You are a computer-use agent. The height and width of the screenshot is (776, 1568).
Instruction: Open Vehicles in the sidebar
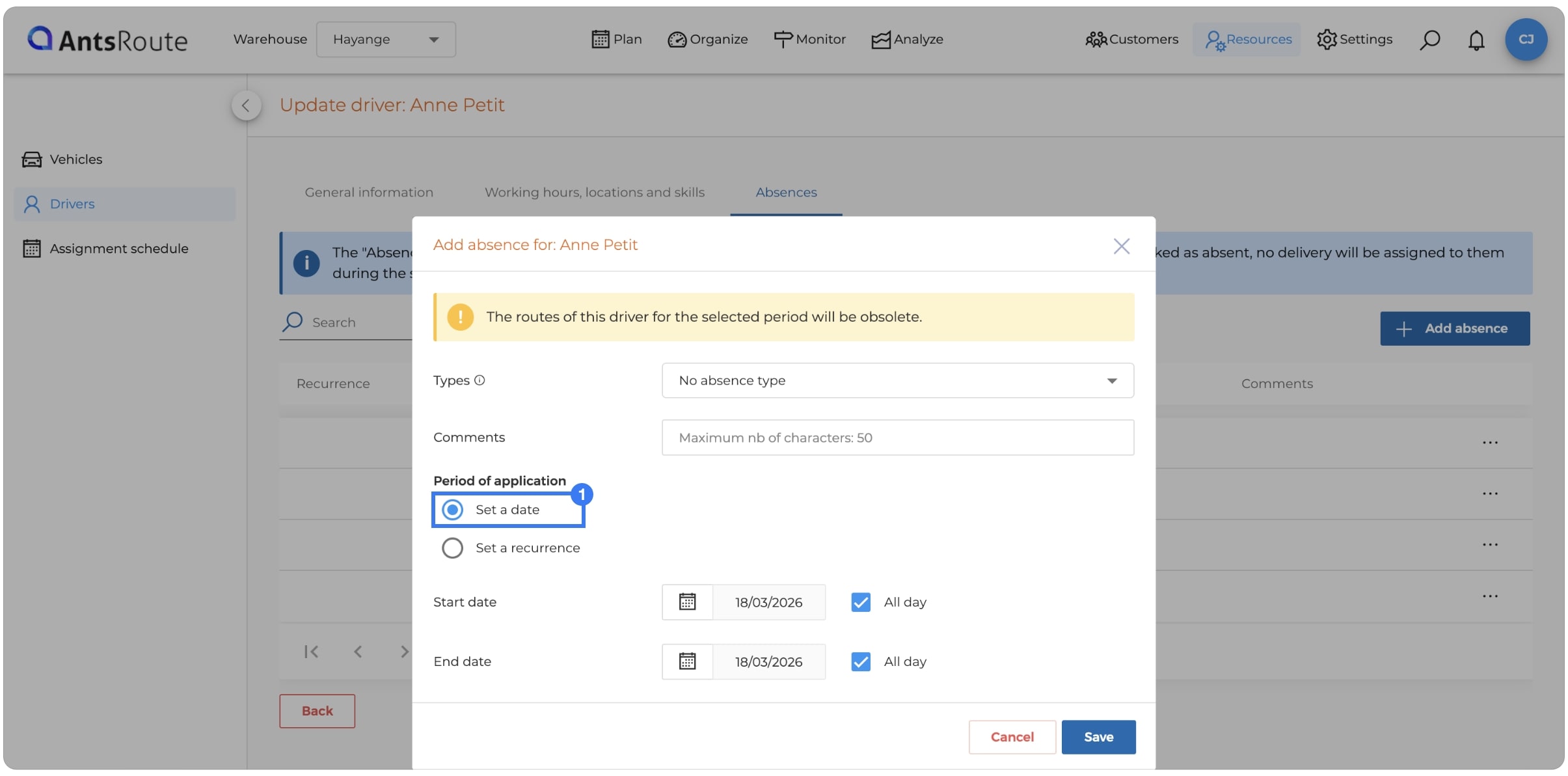click(x=62, y=159)
